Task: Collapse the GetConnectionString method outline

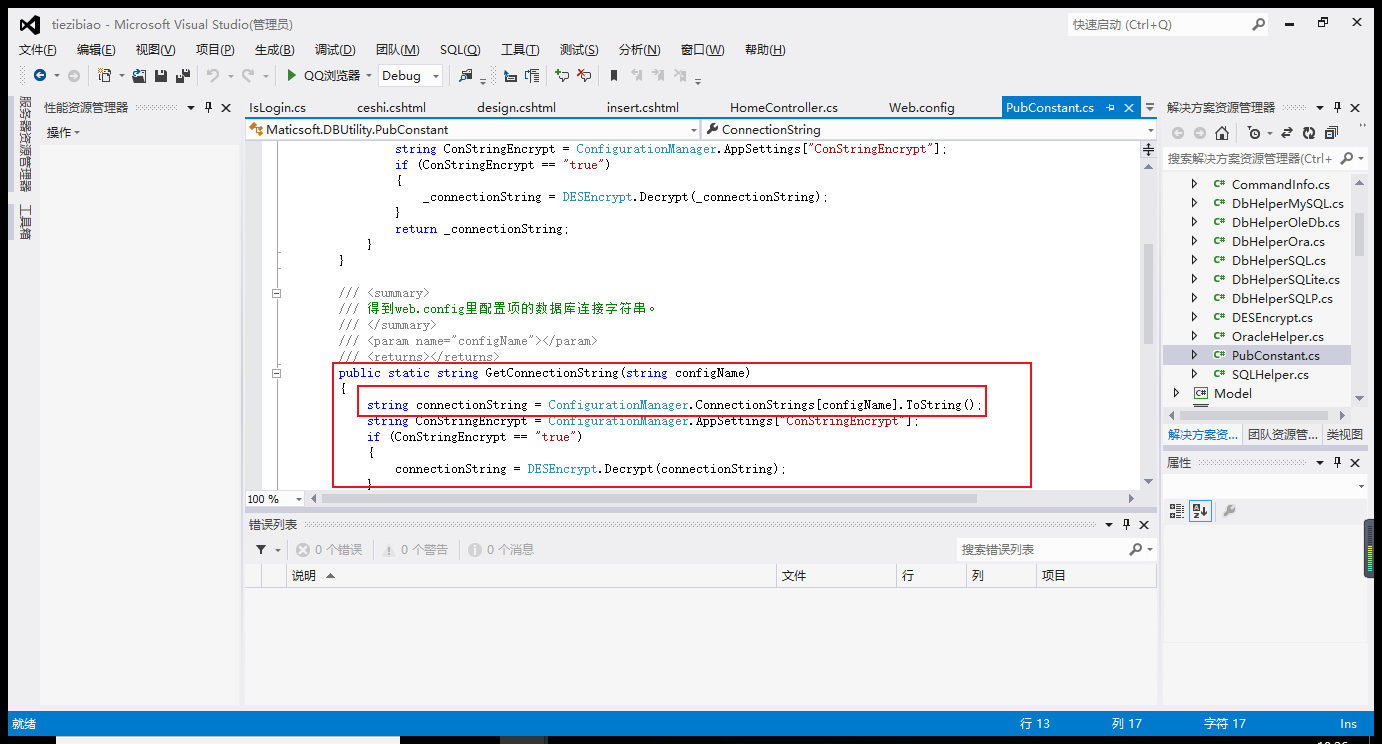Action: tap(276, 373)
